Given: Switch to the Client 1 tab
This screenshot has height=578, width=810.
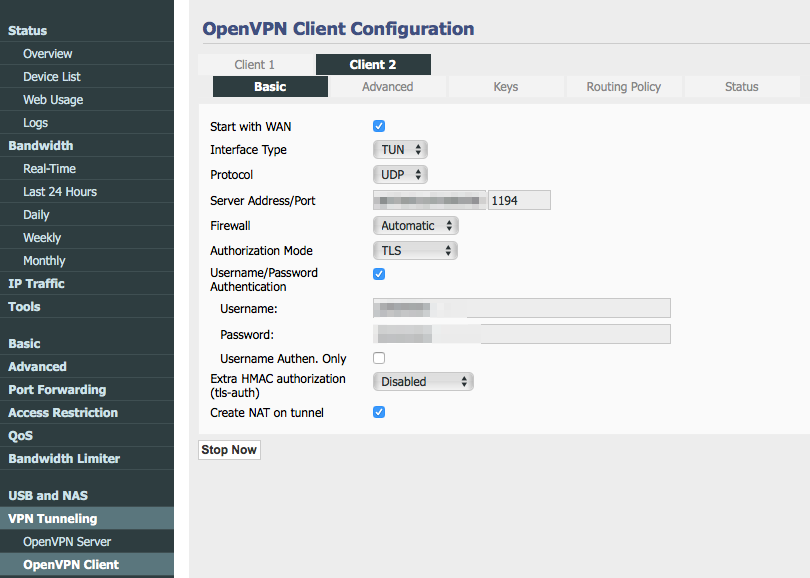Looking at the screenshot, I should click(256, 65).
